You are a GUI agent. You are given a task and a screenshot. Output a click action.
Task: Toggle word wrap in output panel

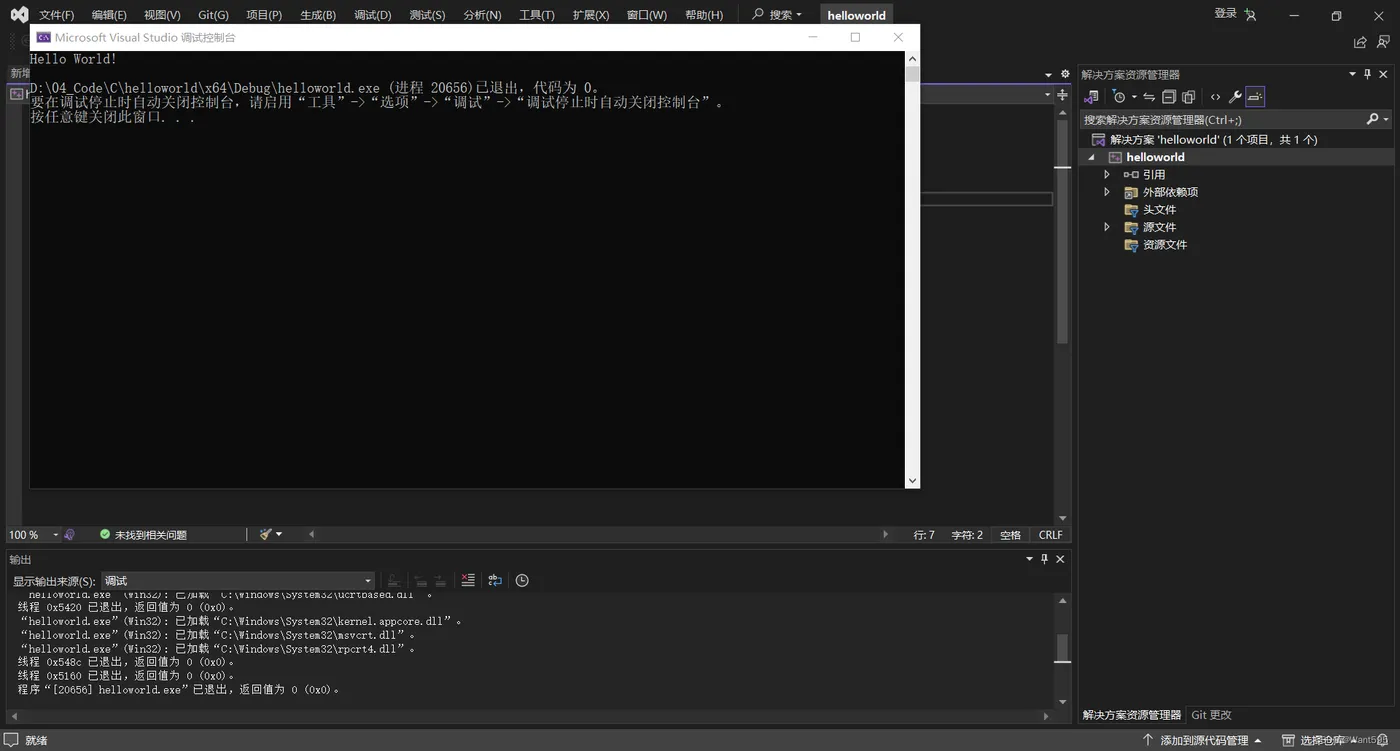click(495, 581)
